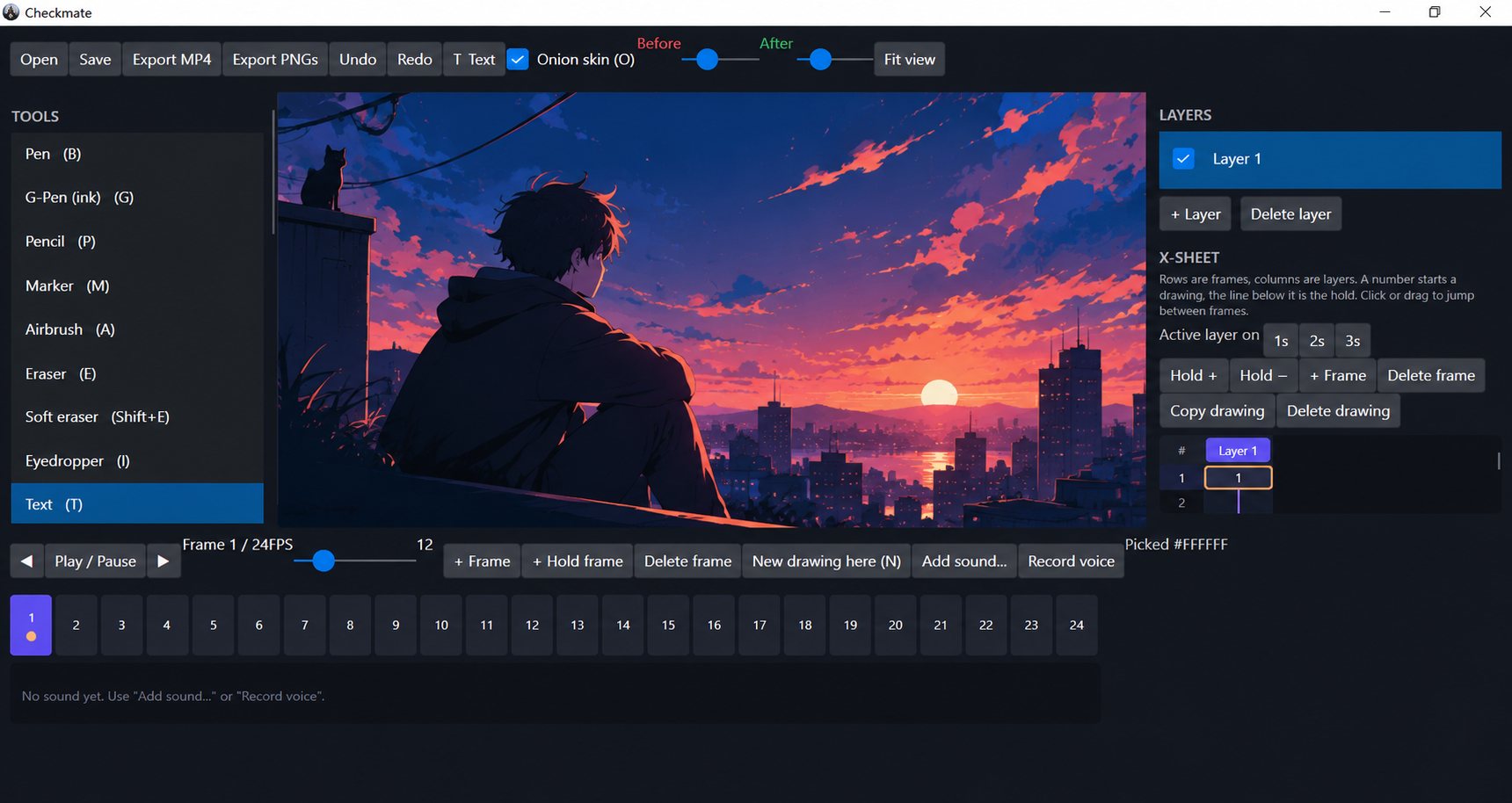Toggle Layer 1 visibility checkbox
This screenshot has height=803, width=1512.
1183,159
